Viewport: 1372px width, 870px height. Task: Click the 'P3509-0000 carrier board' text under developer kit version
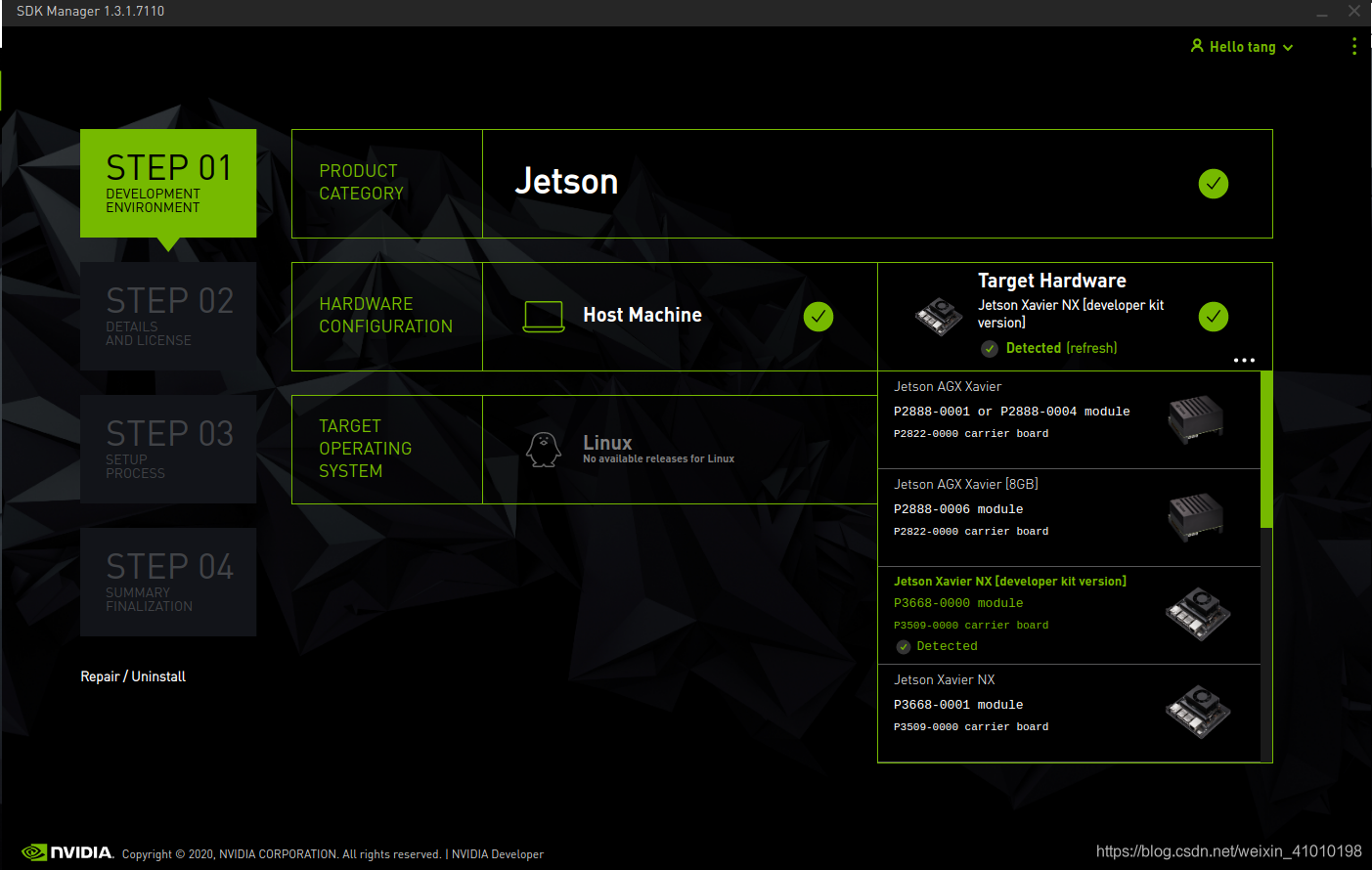click(x=971, y=626)
